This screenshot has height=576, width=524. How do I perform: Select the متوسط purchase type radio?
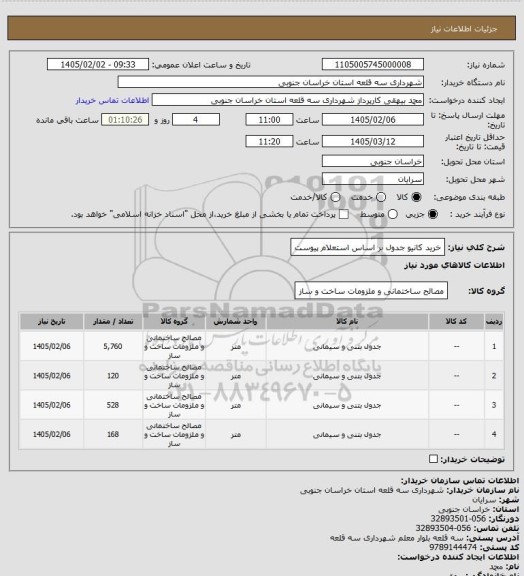coord(393,214)
